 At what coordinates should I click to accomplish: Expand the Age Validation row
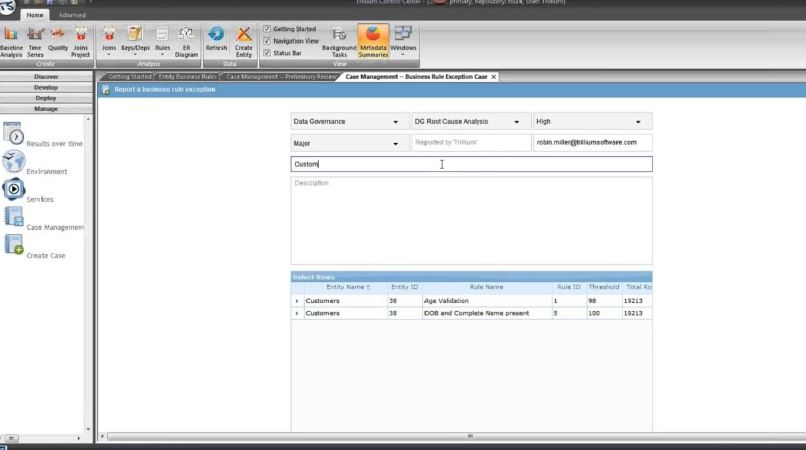click(297, 301)
